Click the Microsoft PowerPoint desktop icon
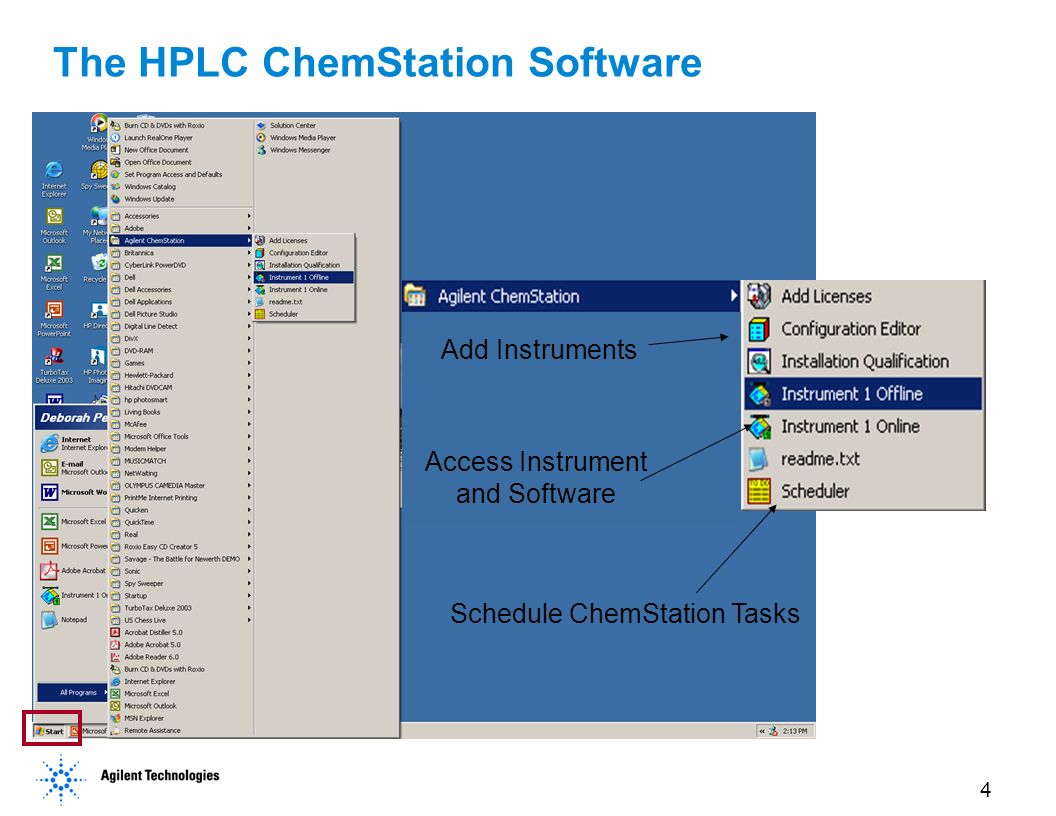The height and width of the screenshot is (816, 1056). pyautogui.click(x=54, y=319)
